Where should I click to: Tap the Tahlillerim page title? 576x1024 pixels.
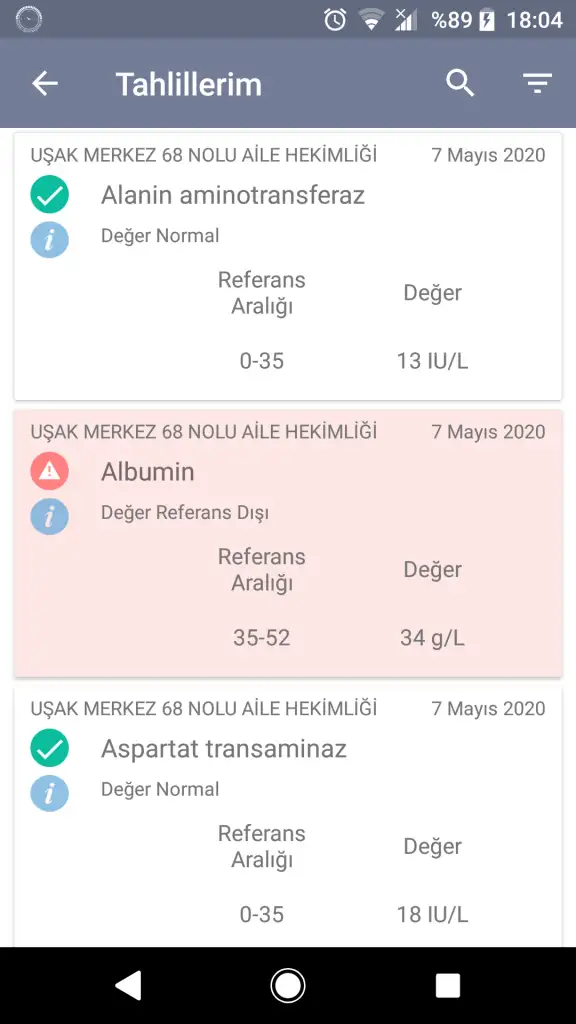(189, 84)
